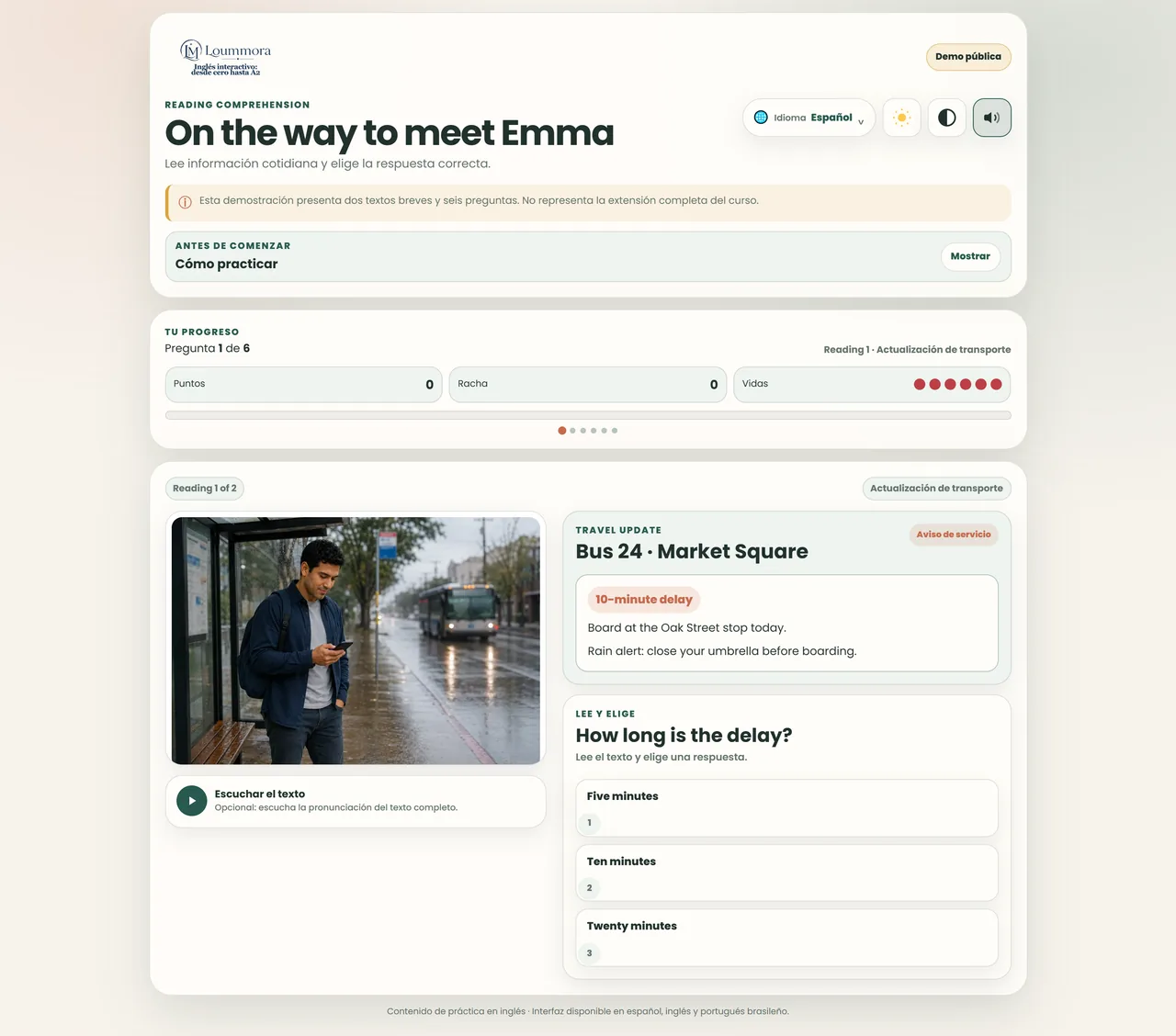Click the Actualización de transporte chip
This screenshot has width=1176, height=1036.
pyautogui.click(x=936, y=489)
